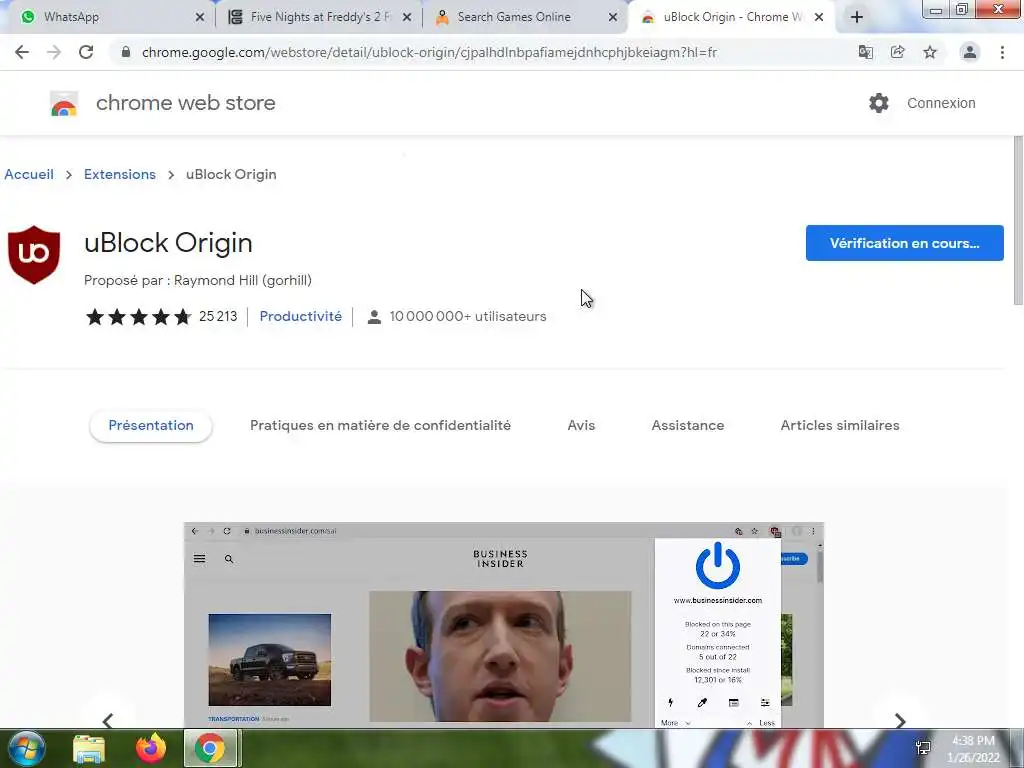Click the address bar URL

pyautogui.click(x=429, y=52)
